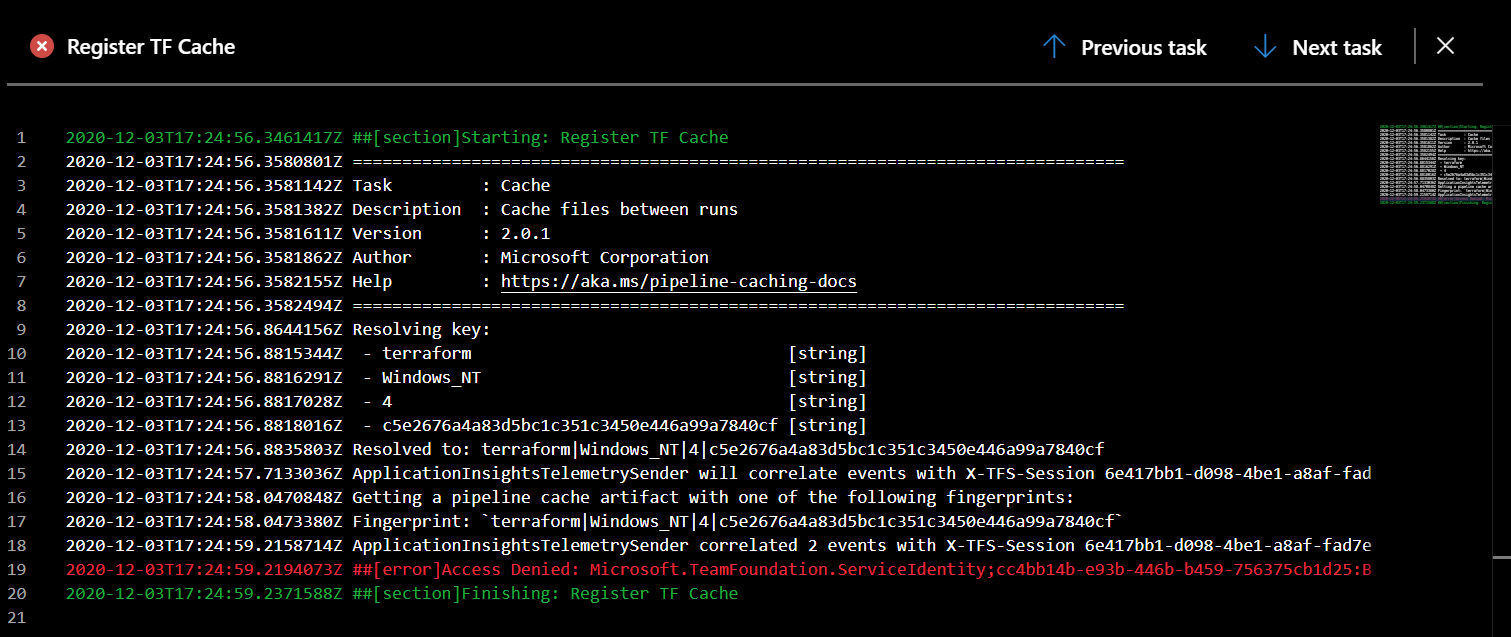Select the Register TF Cache task title
The height and width of the screenshot is (637, 1511).
pyautogui.click(x=150, y=46)
